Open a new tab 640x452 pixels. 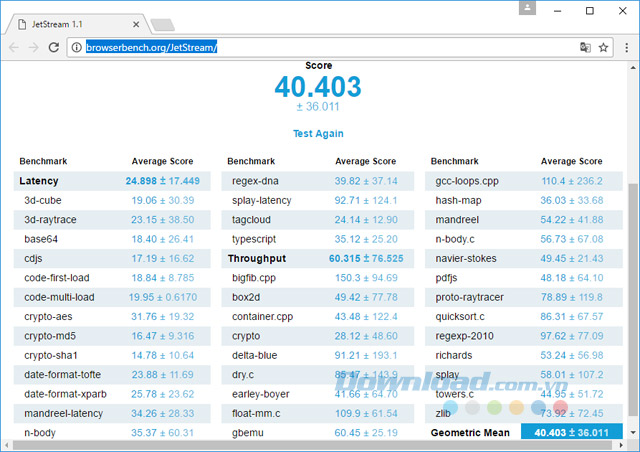[x=163, y=23]
